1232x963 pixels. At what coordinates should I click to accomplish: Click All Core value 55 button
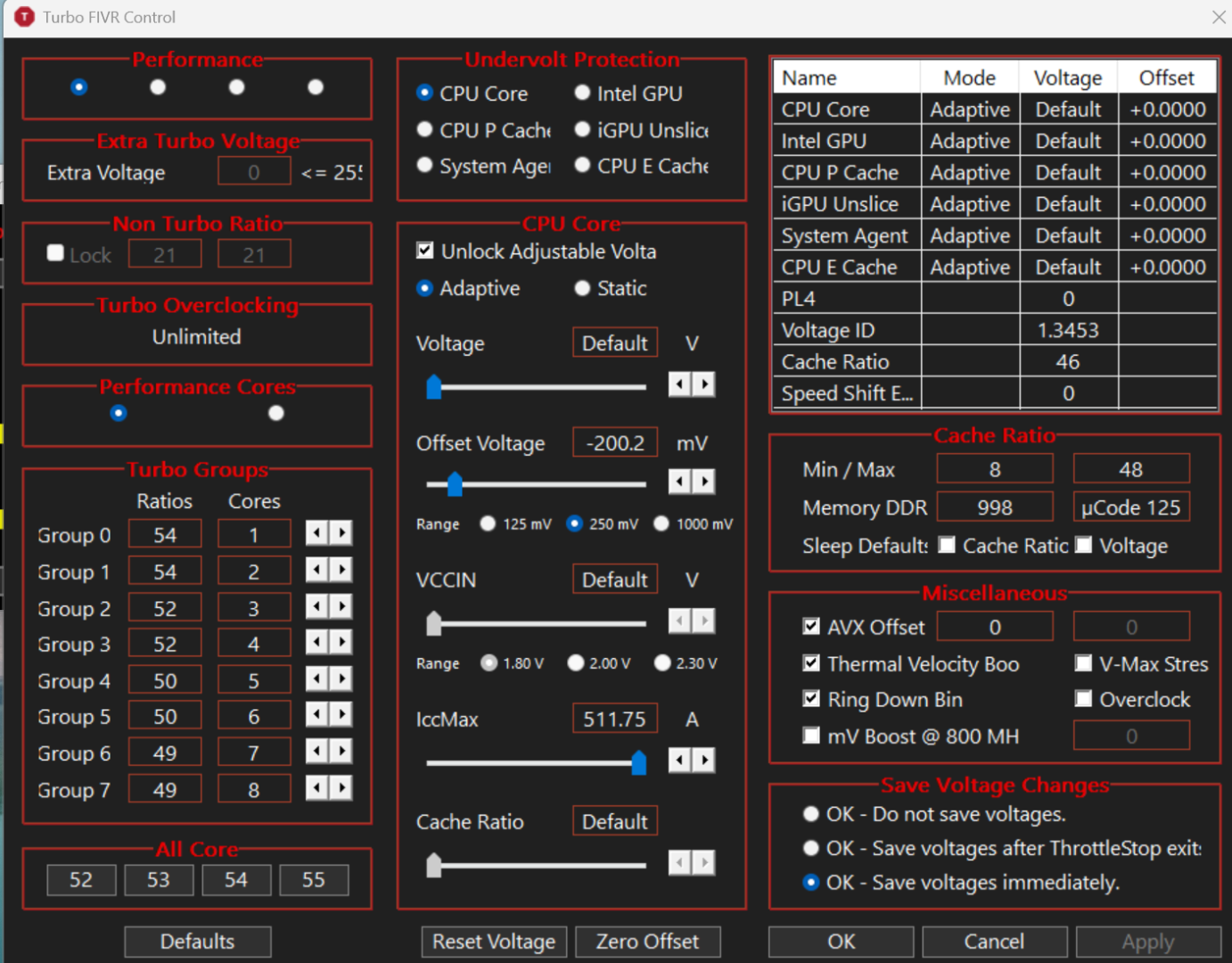click(x=314, y=880)
